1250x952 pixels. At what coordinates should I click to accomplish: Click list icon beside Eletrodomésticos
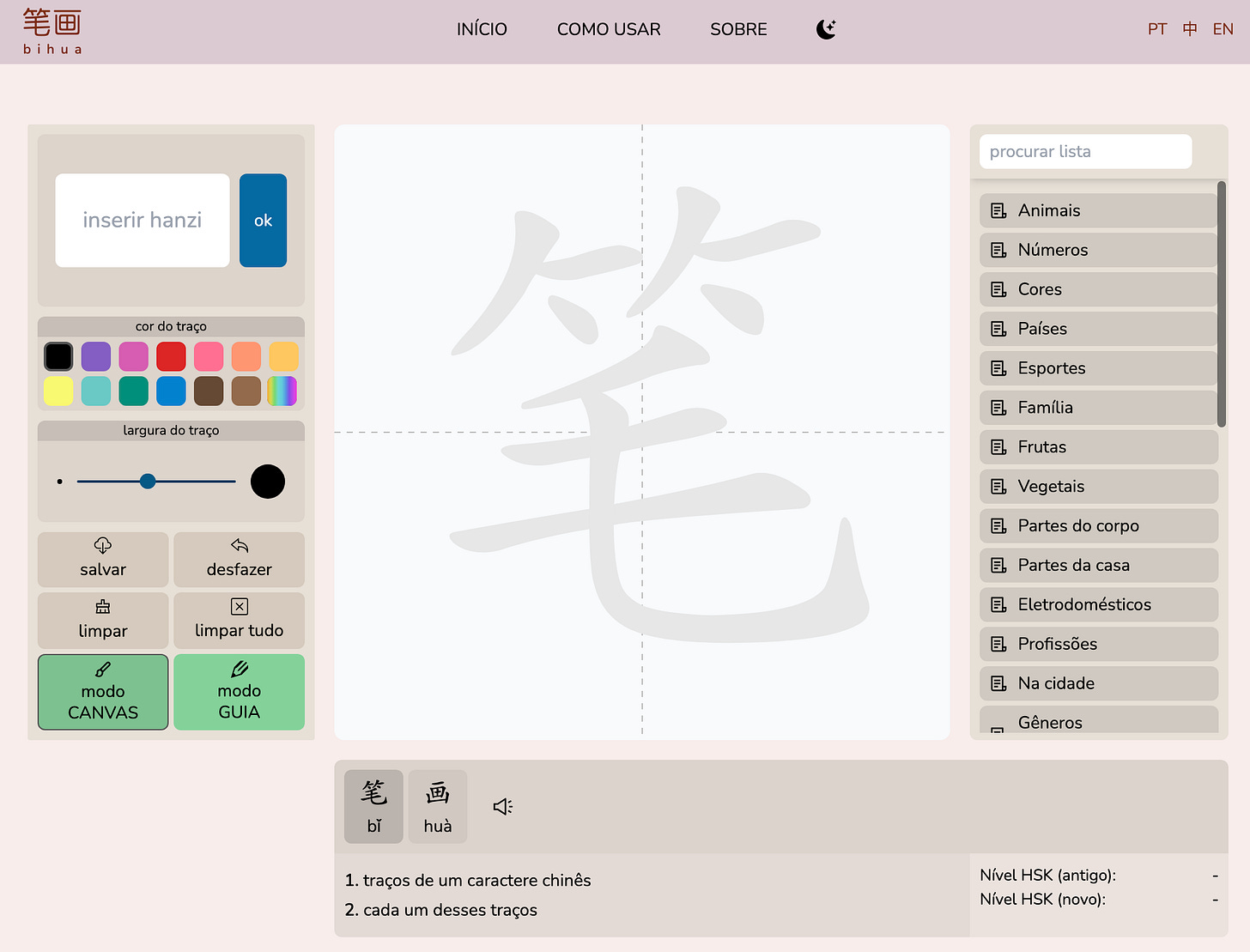998,605
